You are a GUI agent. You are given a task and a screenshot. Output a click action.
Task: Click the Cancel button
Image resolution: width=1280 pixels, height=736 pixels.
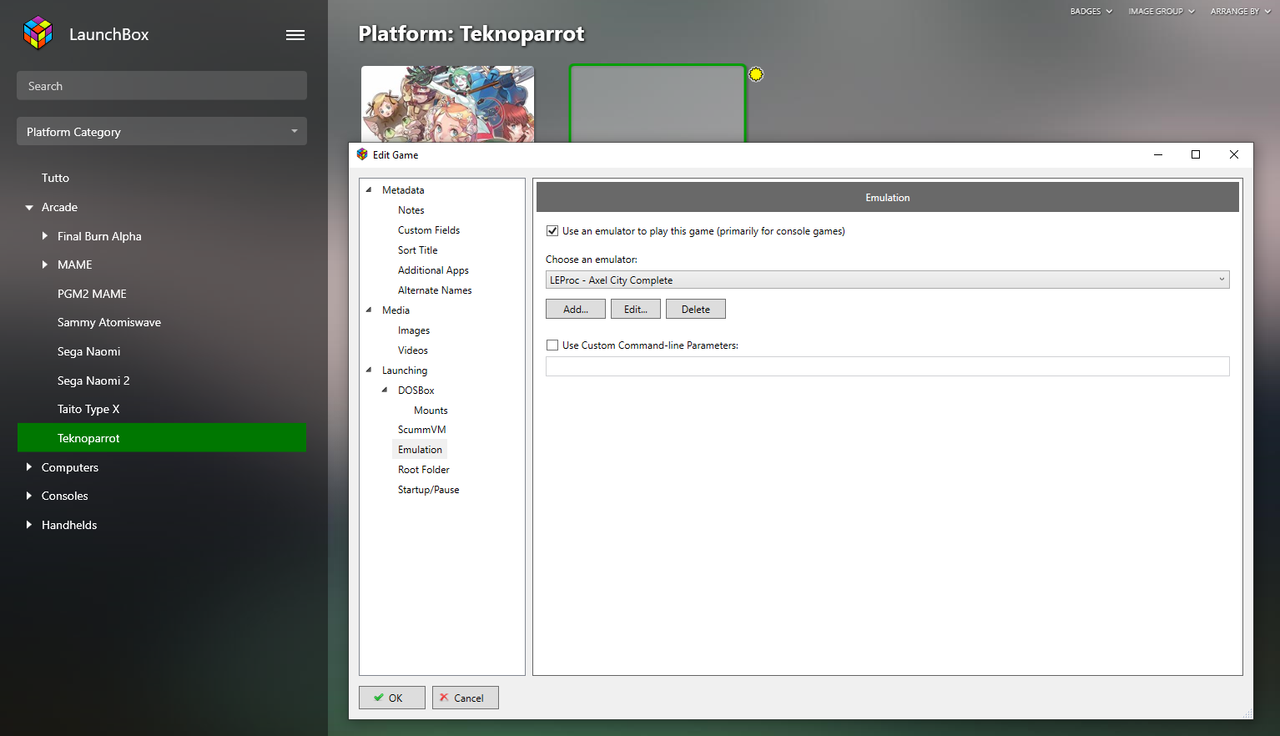point(465,698)
